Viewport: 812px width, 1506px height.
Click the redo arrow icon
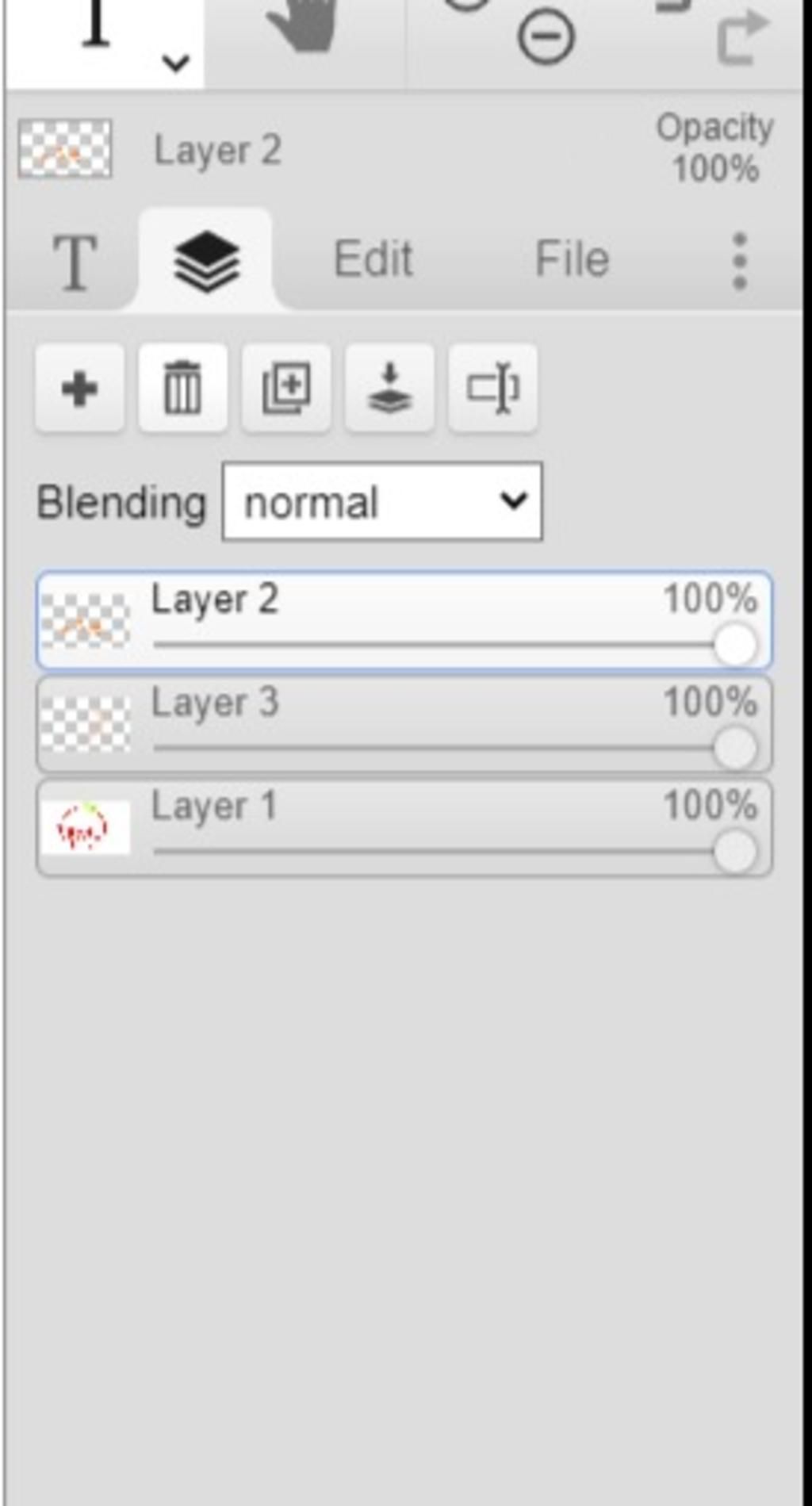click(x=742, y=36)
